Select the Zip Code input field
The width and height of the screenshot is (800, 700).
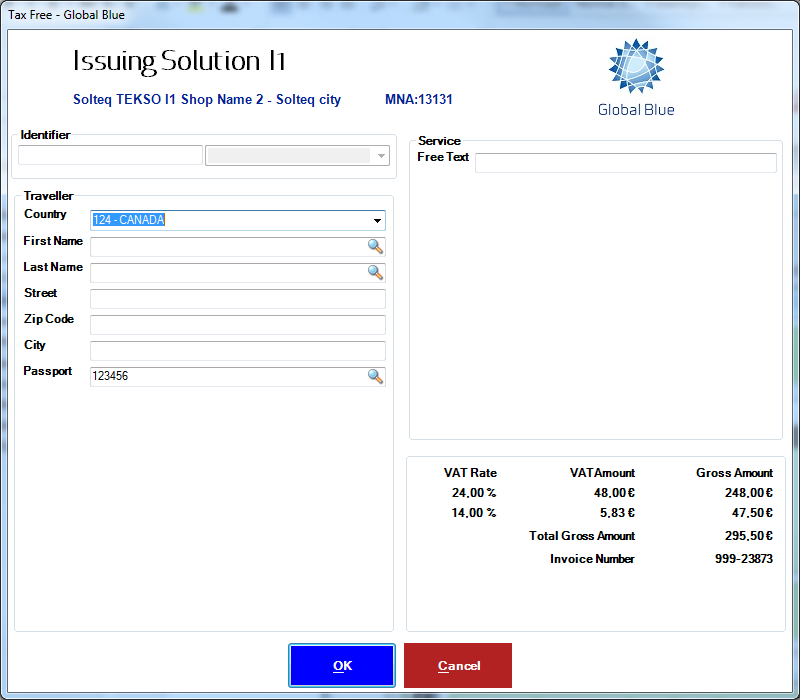coord(237,325)
